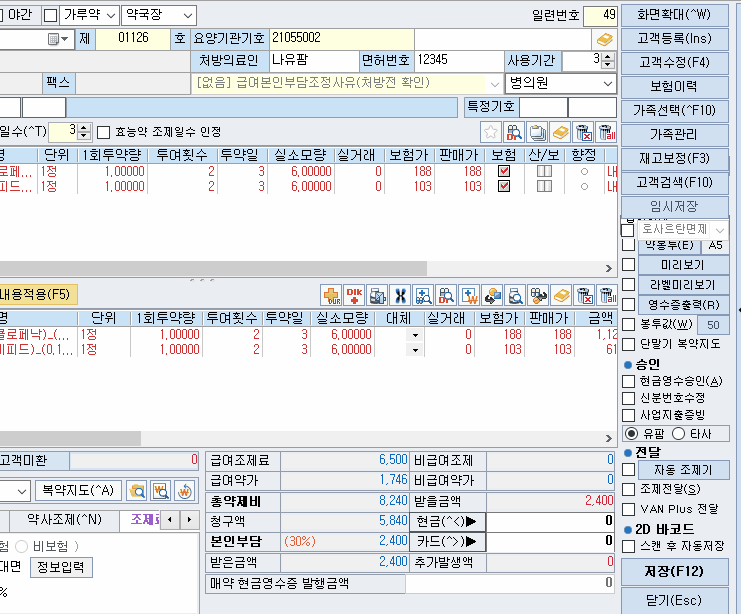Click the folder search icon beside 복약지도
Screen dimensions: 741x614
137,491
